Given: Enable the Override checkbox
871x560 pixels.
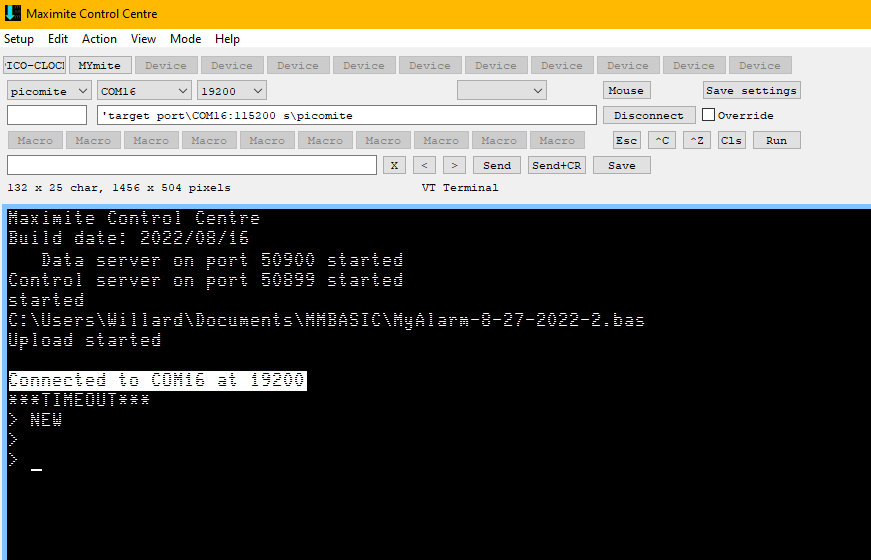Looking at the screenshot, I should (x=709, y=115).
